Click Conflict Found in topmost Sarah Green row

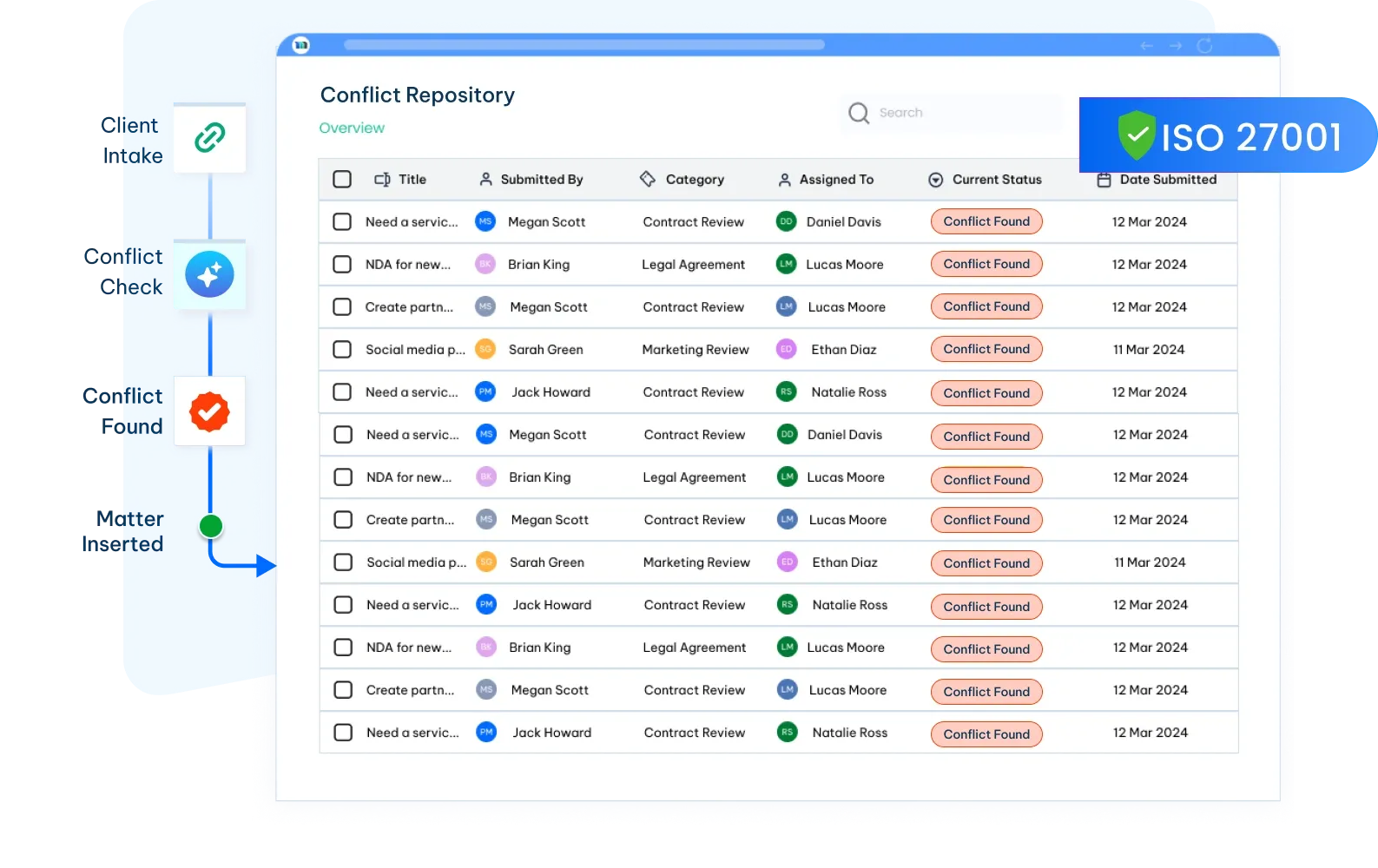pyautogui.click(x=986, y=349)
